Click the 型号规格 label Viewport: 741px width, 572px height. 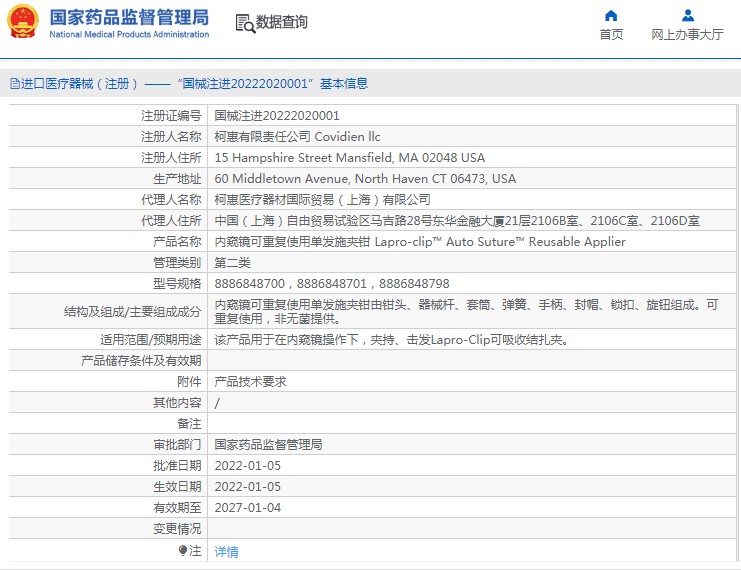click(177, 284)
